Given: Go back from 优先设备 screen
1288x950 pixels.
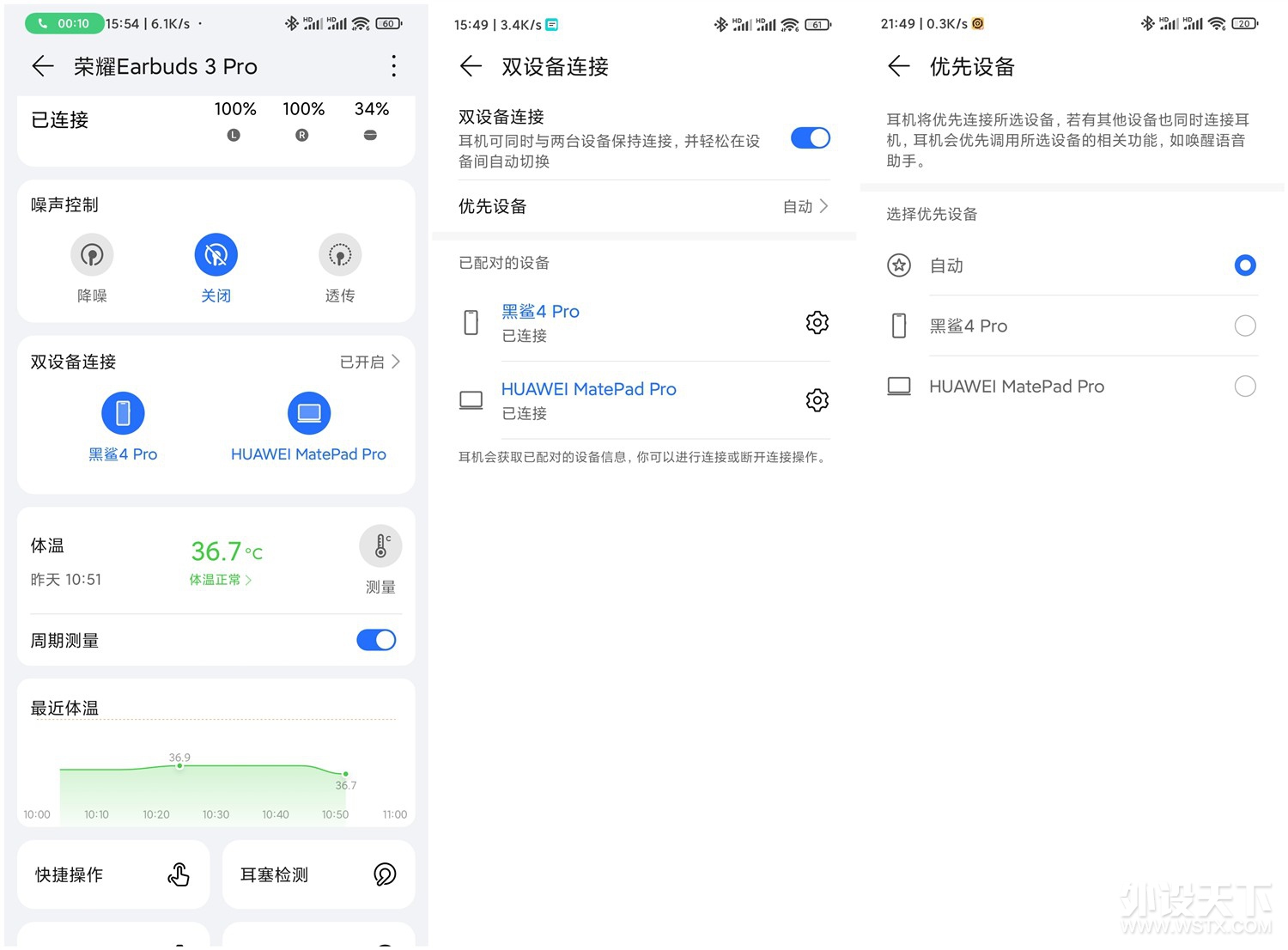Looking at the screenshot, I should click(x=898, y=66).
